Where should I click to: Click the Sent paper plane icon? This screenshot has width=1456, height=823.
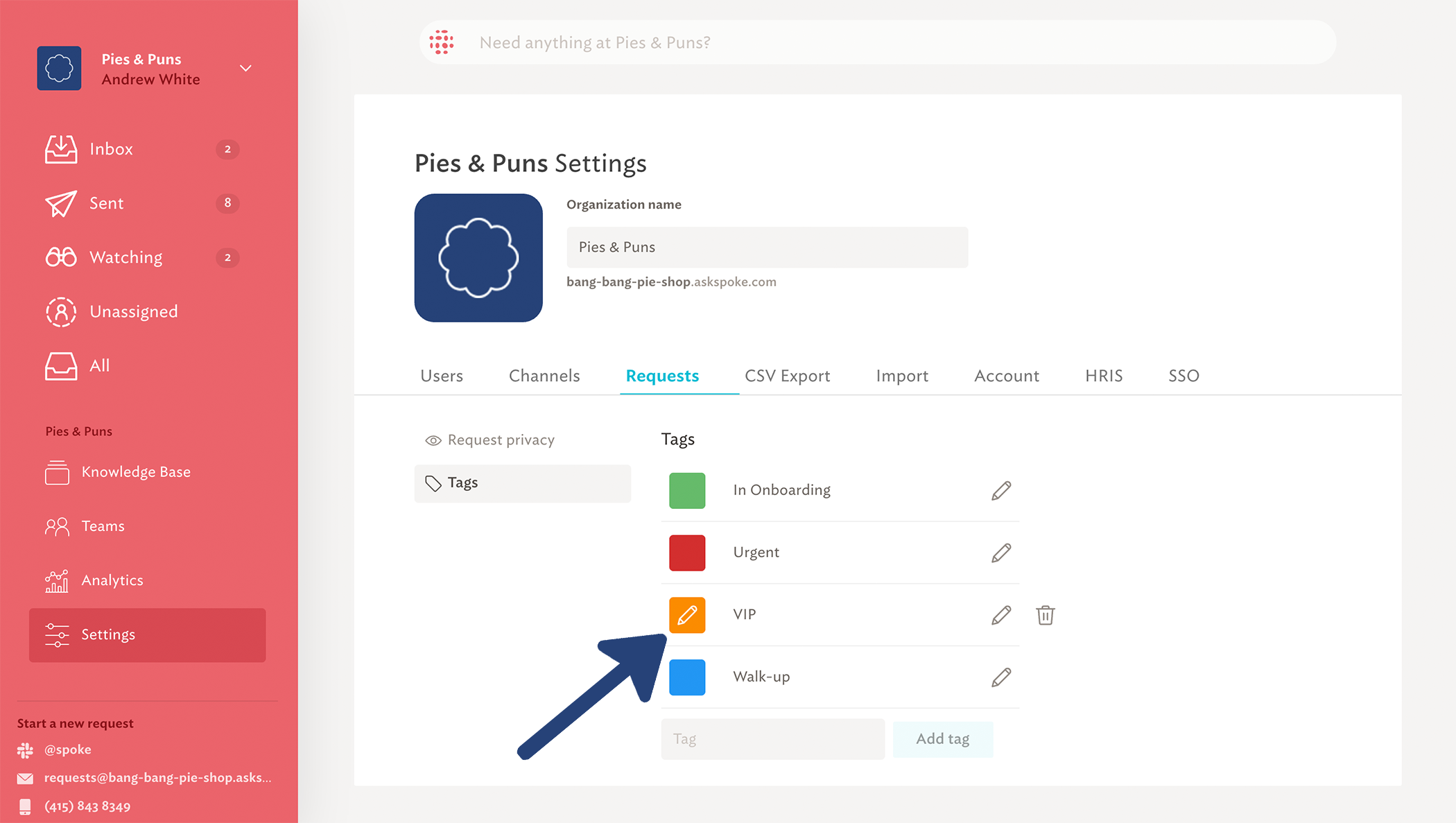61,203
